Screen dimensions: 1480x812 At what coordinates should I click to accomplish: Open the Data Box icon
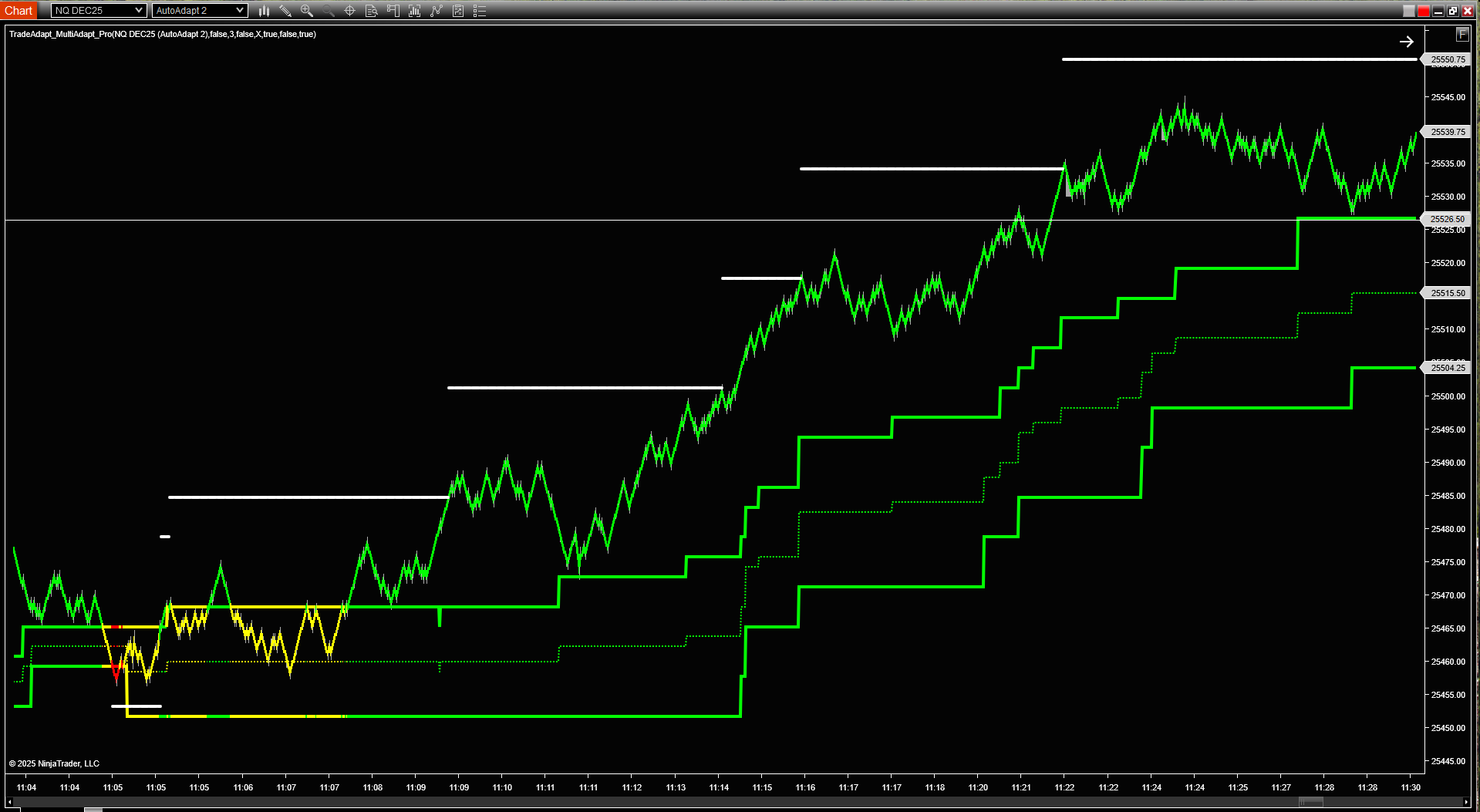pyautogui.click(x=371, y=11)
